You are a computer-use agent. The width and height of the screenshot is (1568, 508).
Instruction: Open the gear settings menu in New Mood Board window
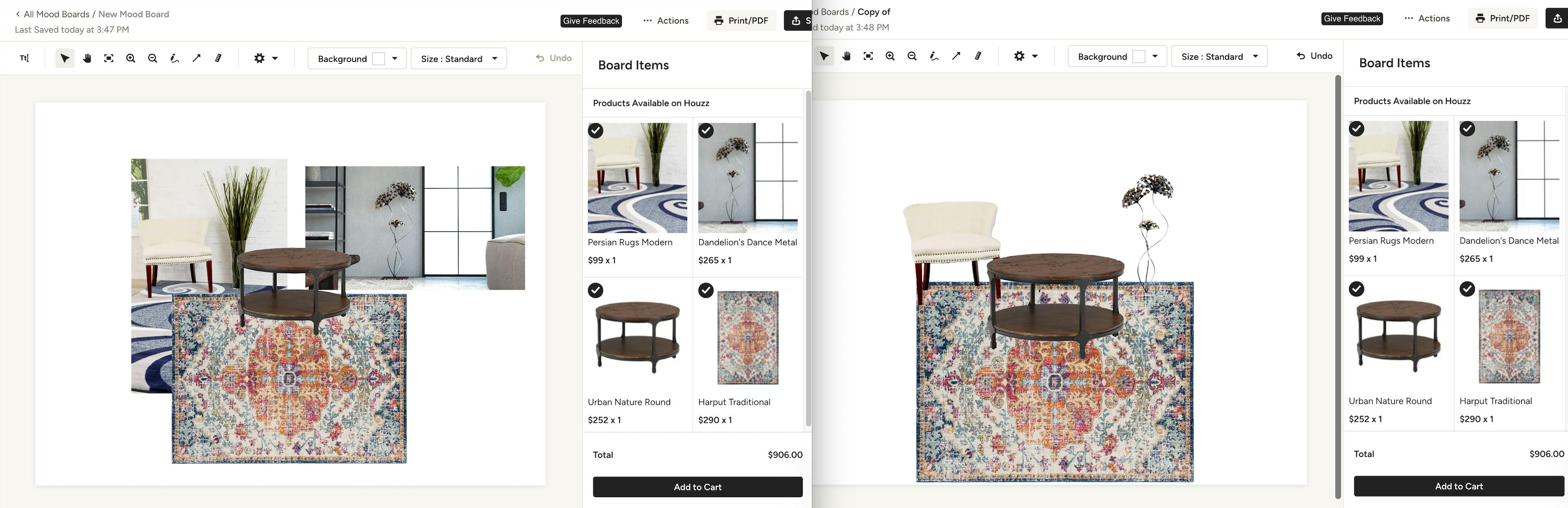click(266, 59)
